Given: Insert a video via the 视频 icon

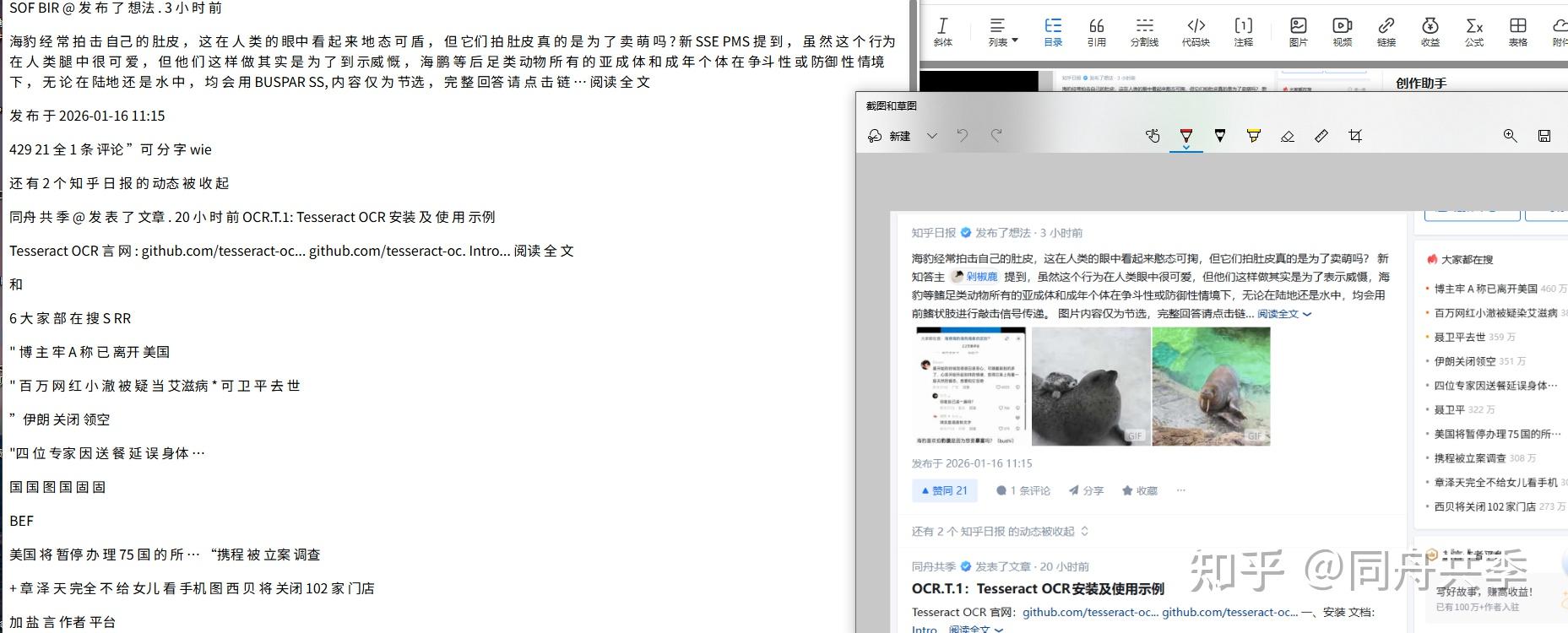Looking at the screenshot, I should coord(1343,32).
